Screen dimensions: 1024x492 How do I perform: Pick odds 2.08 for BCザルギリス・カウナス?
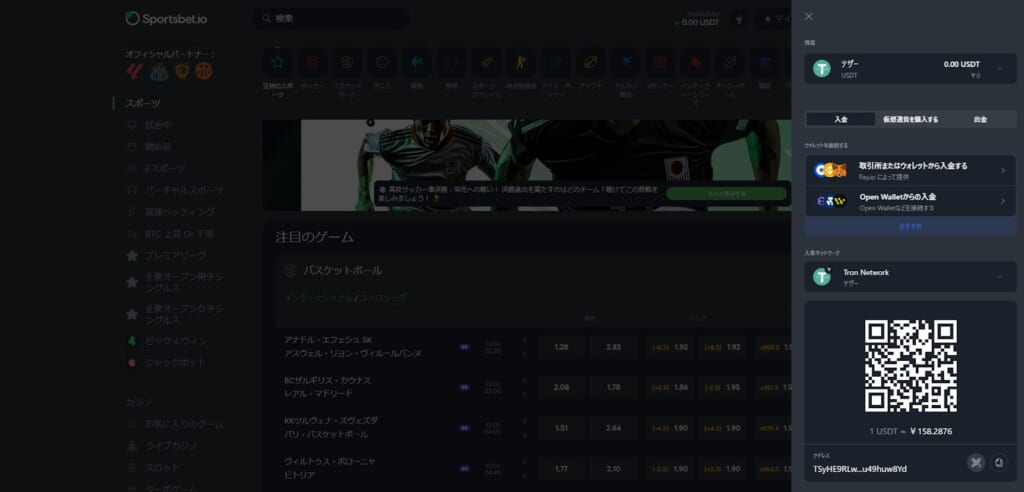[561, 387]
